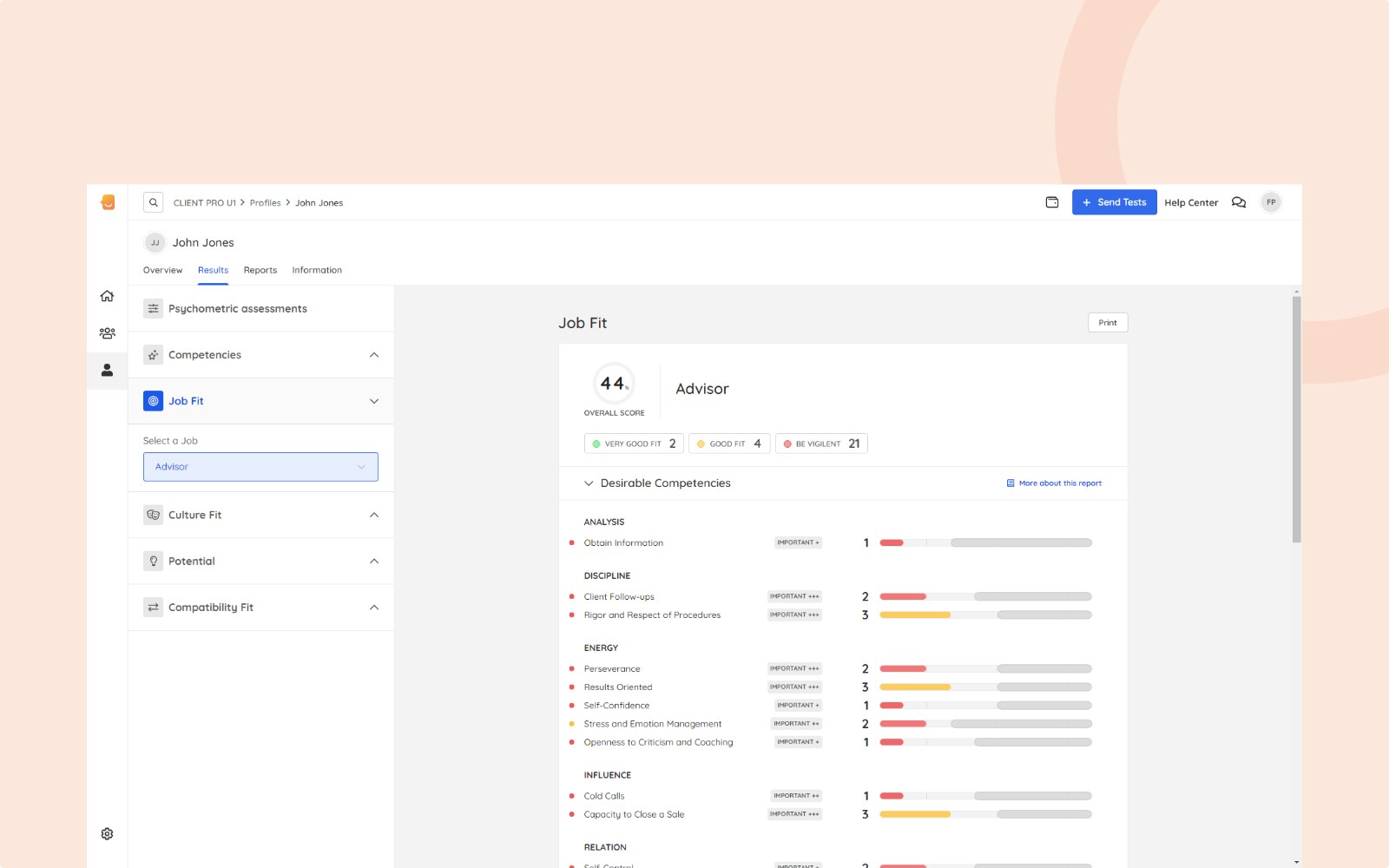
Task: Click the Culture Fit masks icon
Action: click(x=153, y=515)
